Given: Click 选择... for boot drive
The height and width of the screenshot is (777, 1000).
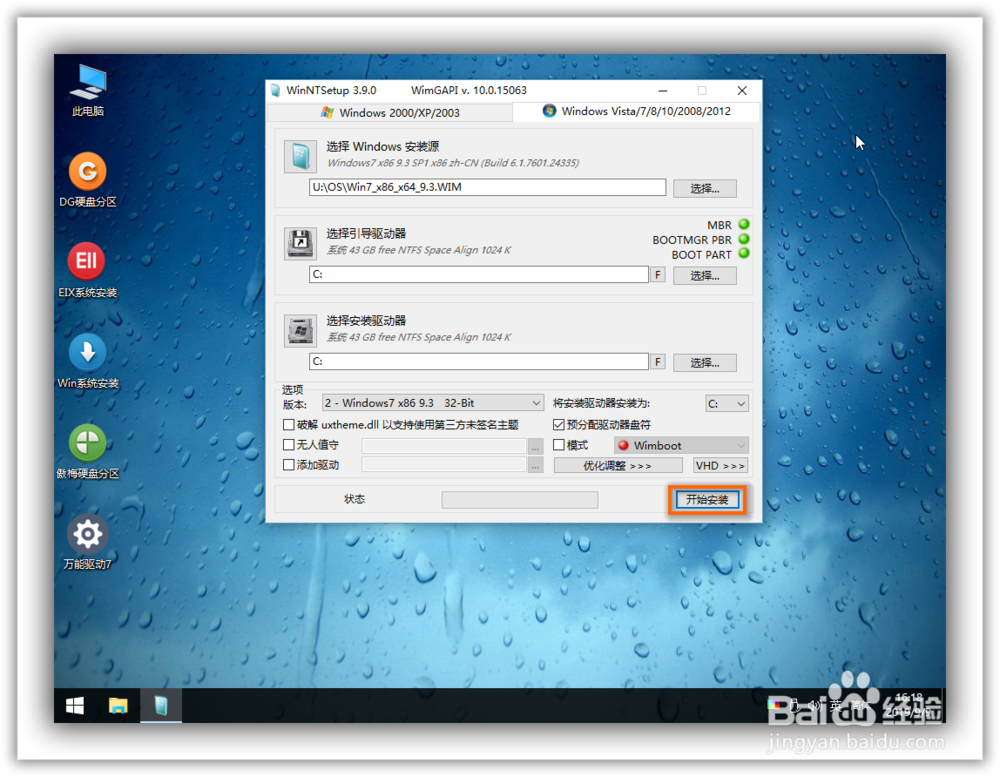Looking at the screenshot, I should click(x=705, y=276).
